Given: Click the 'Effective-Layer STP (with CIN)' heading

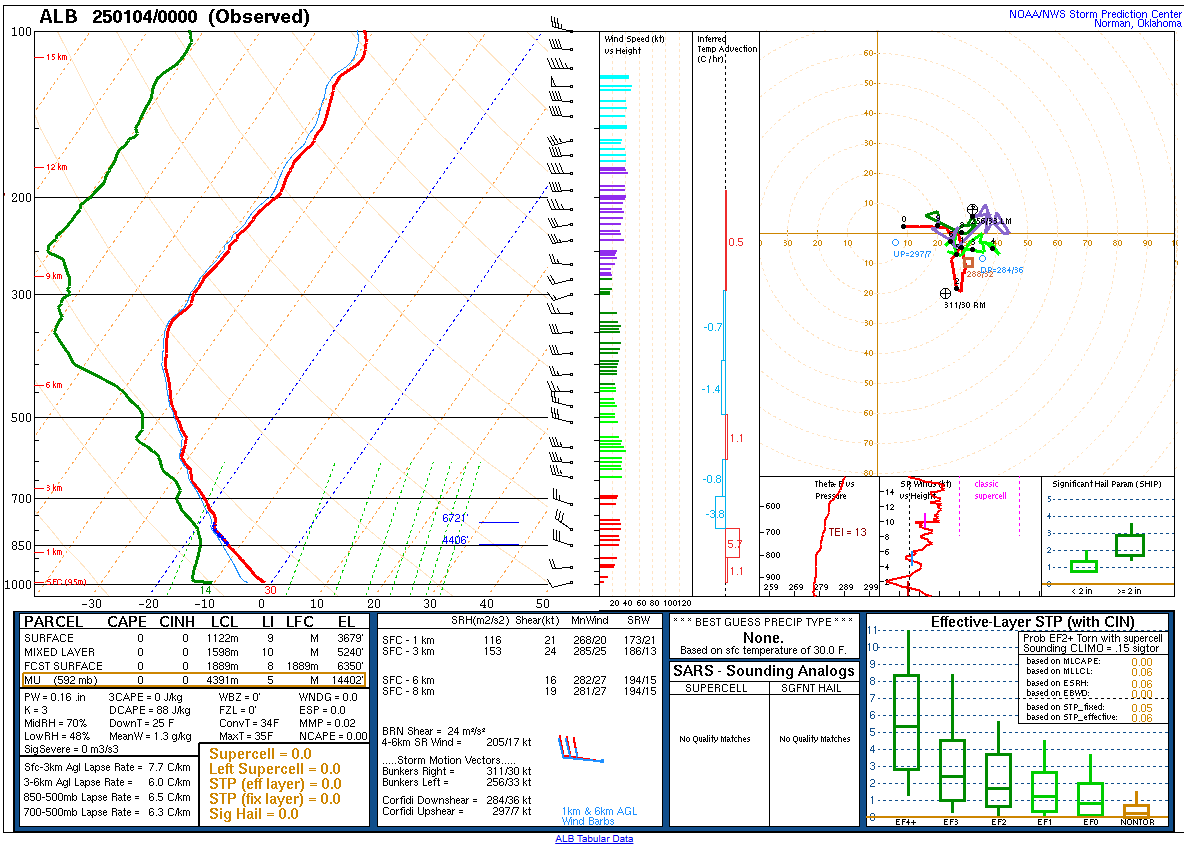Looking at the screenshot, I should tap(1032, 622).
